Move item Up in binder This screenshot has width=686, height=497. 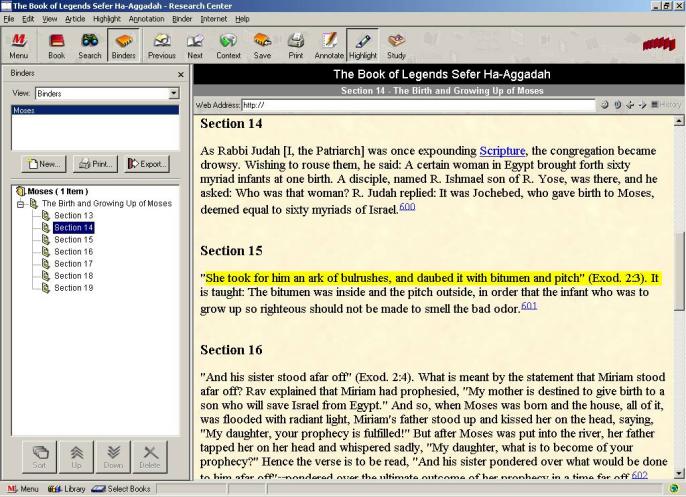pos(77,457)
